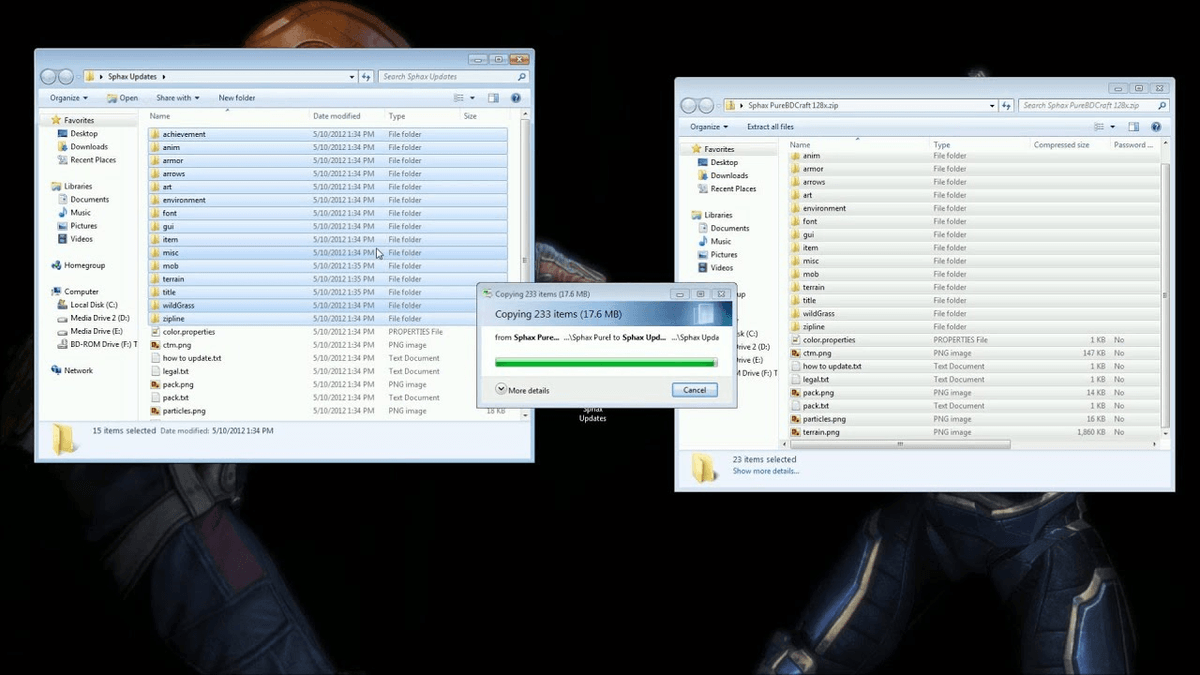Open the Downloads favorite in zip window
Image resolution: width=1200 pixels, height=675 pixels.
pyautogui.click(x=729, y=175)
